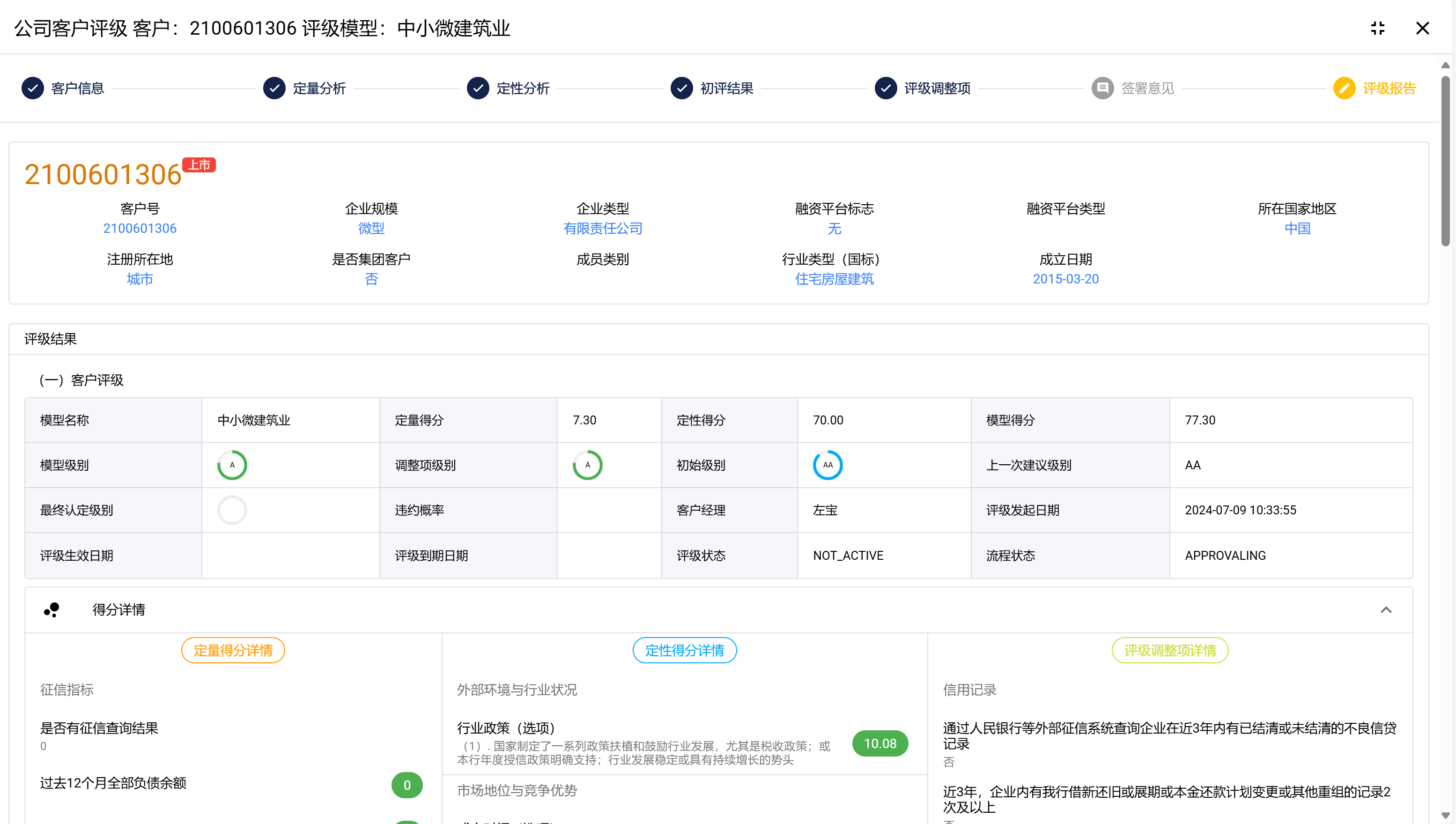Click the customer number link 2100601306

coord(140,228)
